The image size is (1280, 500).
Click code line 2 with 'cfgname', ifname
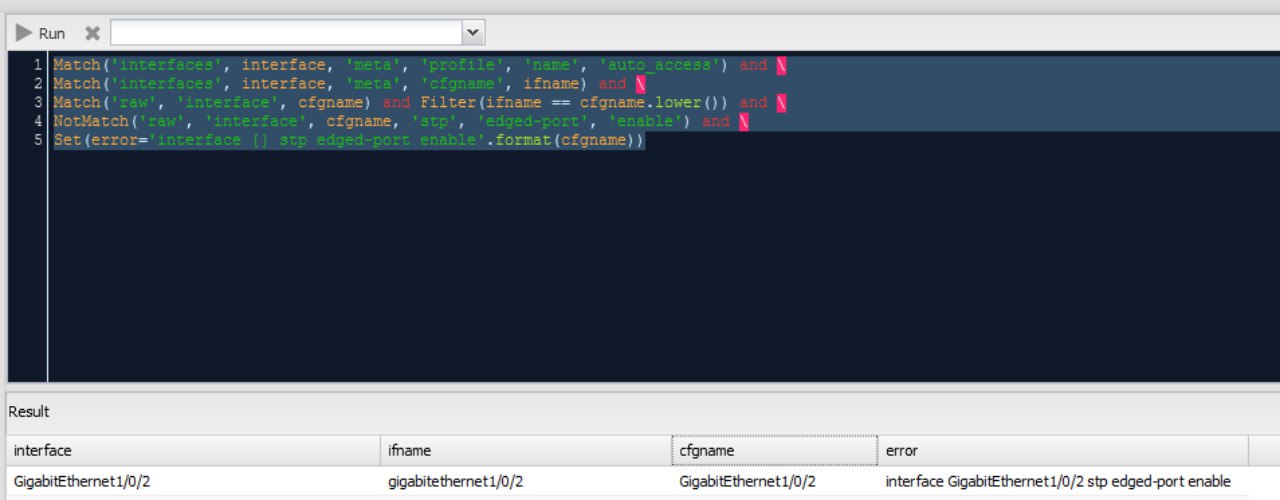pos(349,84)
